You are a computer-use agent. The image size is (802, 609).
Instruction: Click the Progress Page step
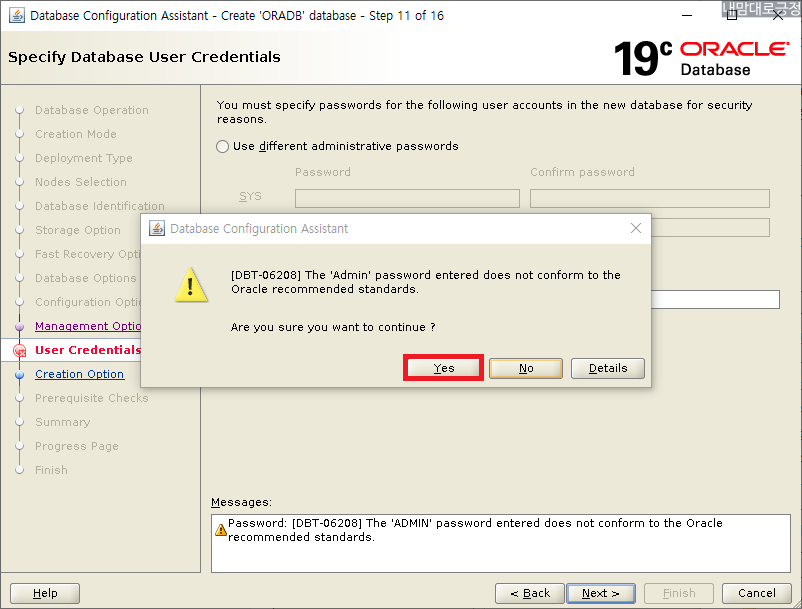pos(77,446)
